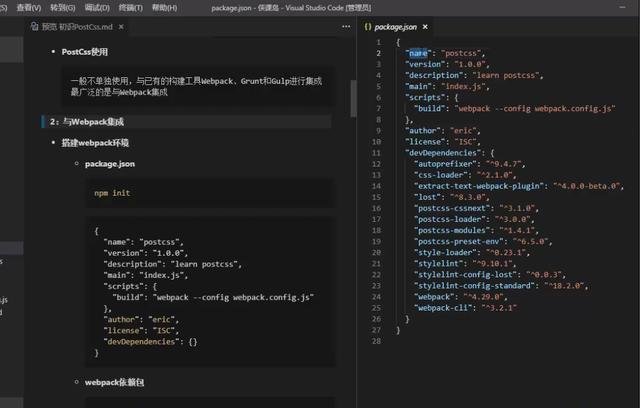Viewport: 640px width, 408px height.
Task: Click "devDependencies": {} line in preview code block
Action: click(151, 341)
